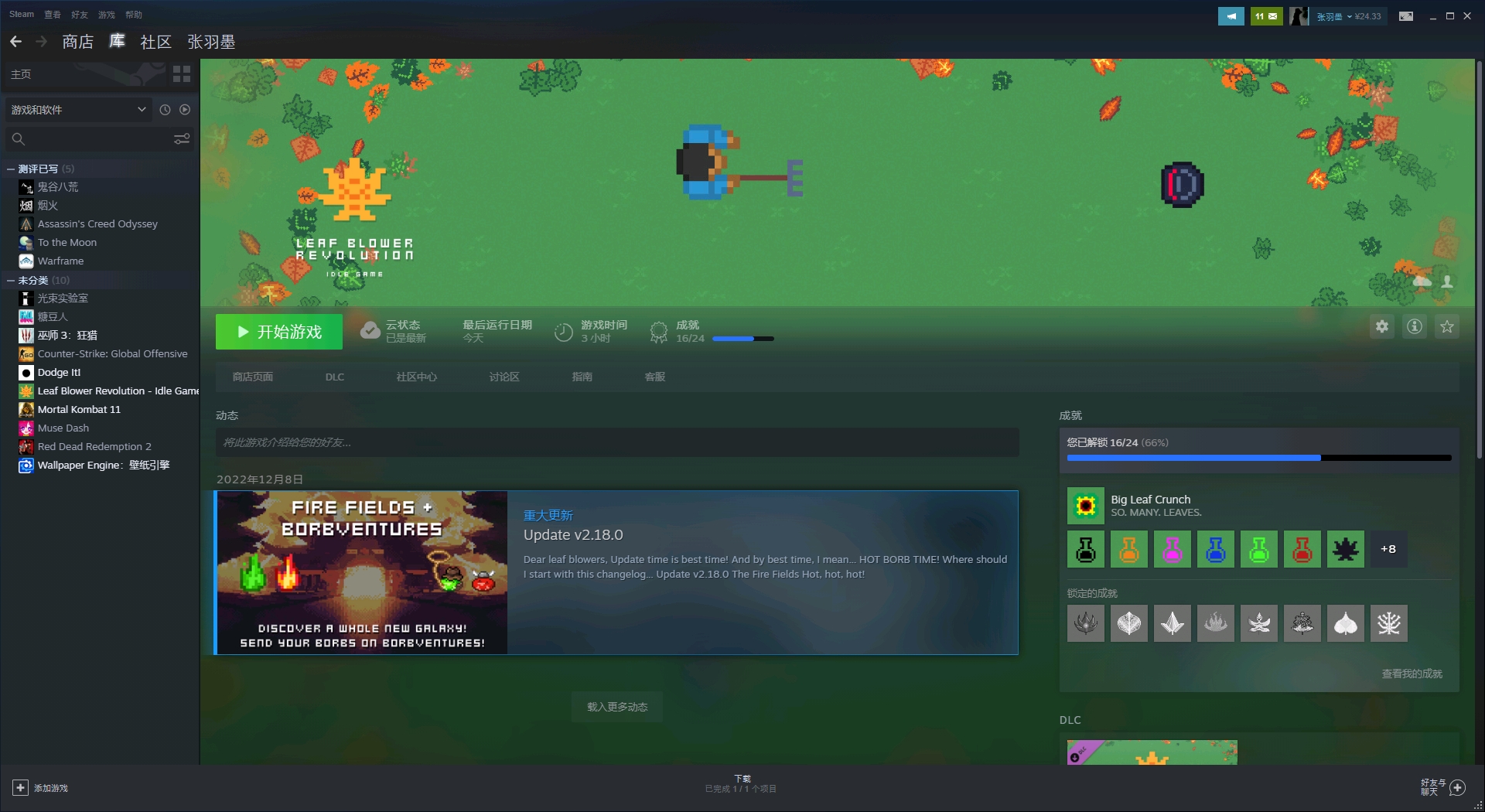
Task: Click header achievement progress bar
Action: pos(742,339)
